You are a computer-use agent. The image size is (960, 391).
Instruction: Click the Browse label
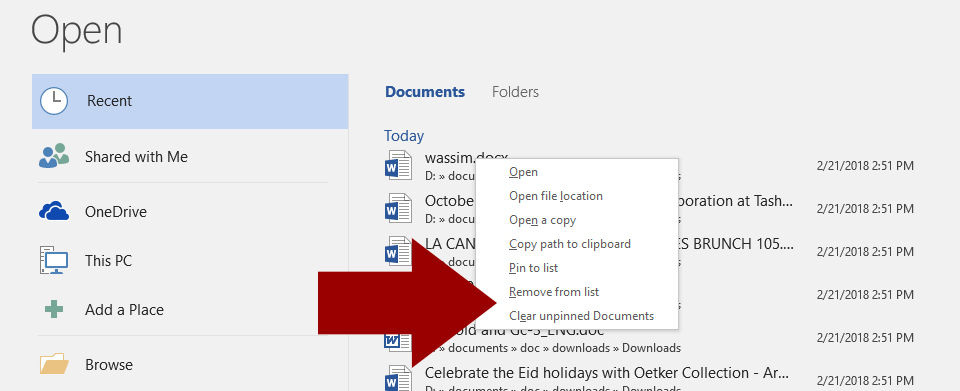tap(109, 365)
